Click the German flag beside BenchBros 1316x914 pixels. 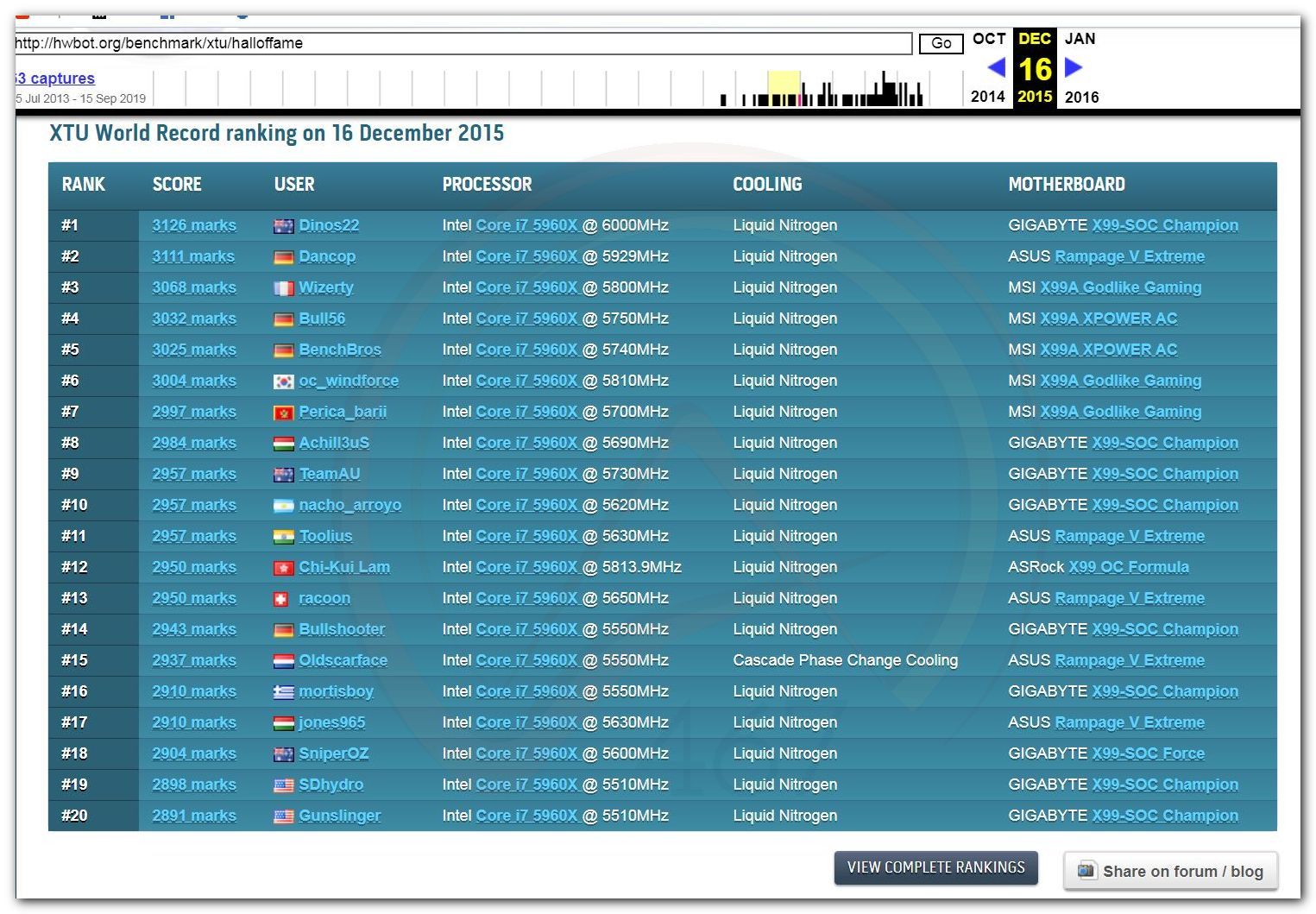[284, 350]
